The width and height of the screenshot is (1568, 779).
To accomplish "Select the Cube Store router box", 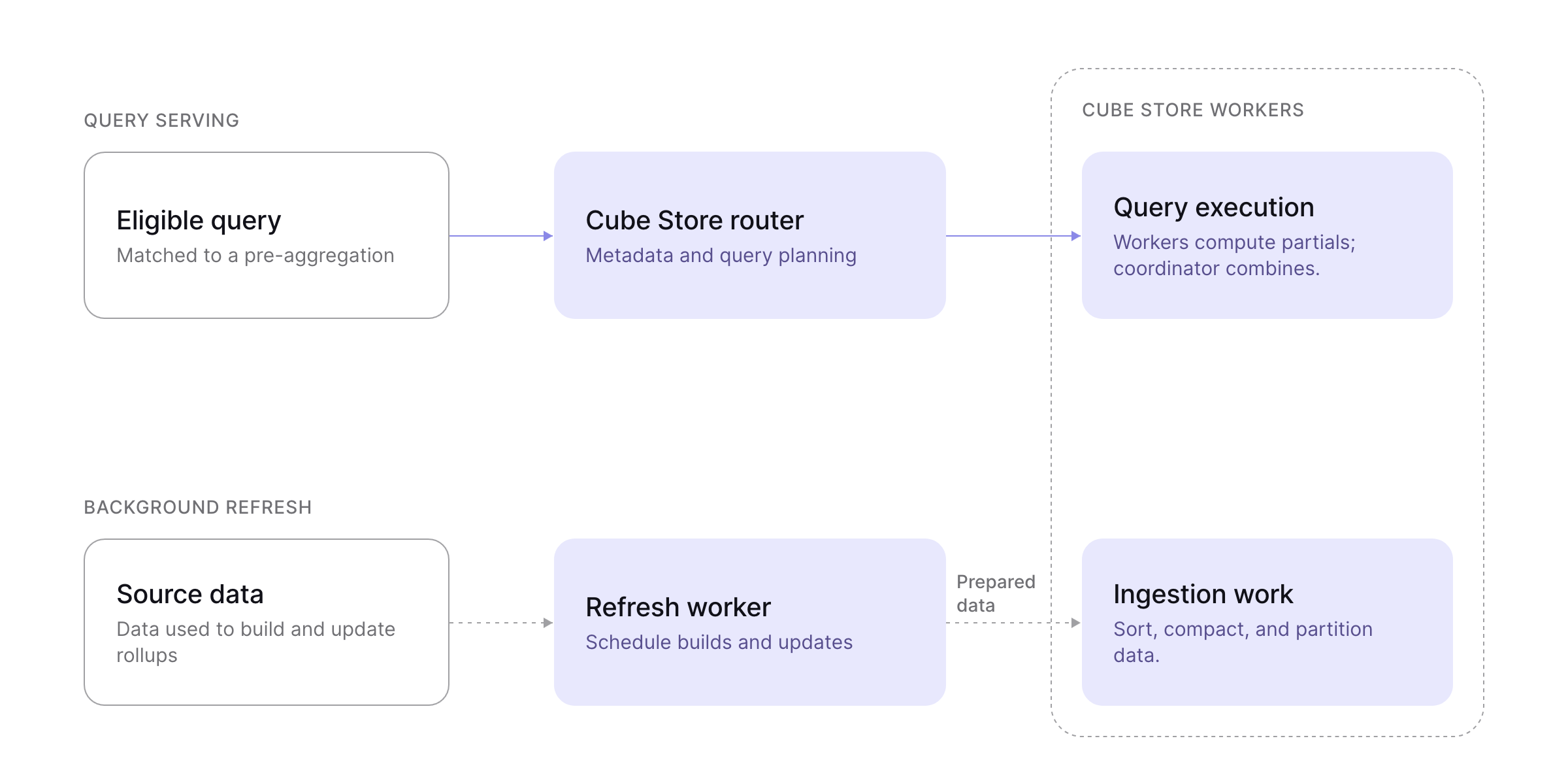I will pyautogui.click(x=750, y=235).
